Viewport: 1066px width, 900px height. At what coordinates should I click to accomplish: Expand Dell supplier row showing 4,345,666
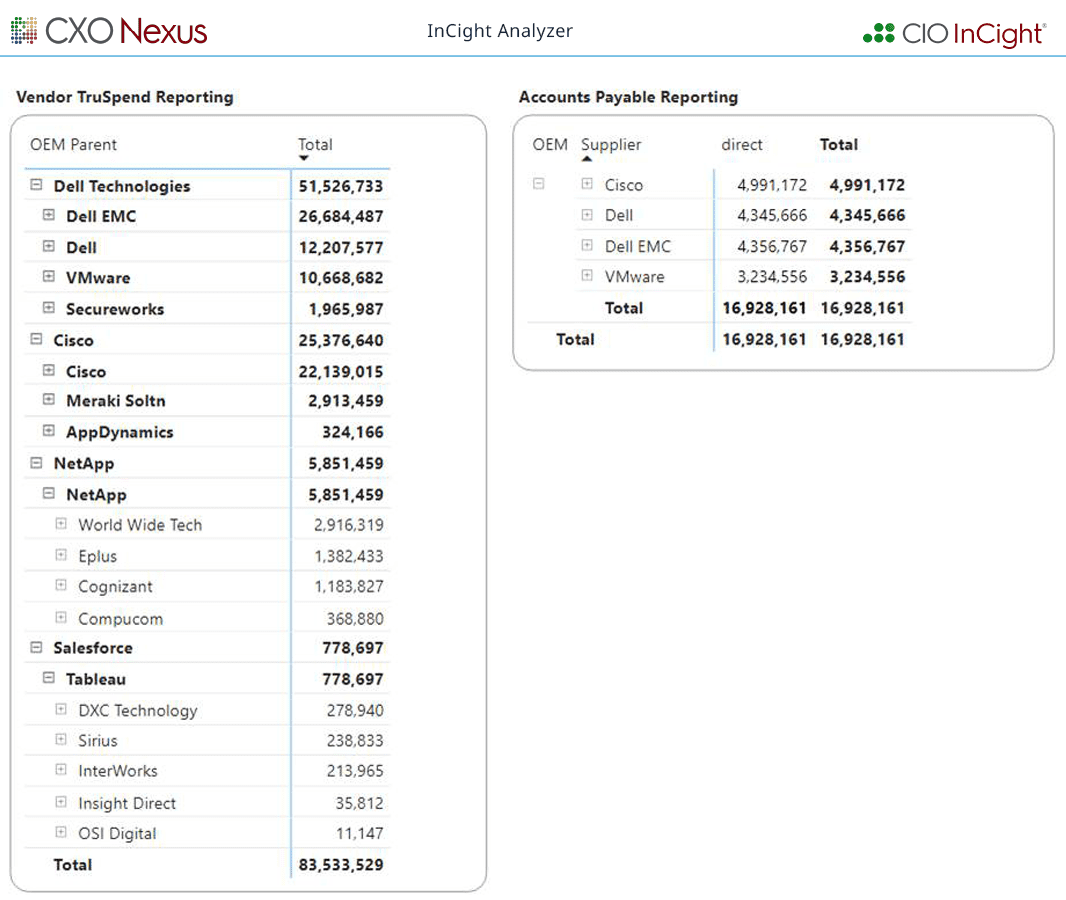pyautogui.click(x=587, y=215)
